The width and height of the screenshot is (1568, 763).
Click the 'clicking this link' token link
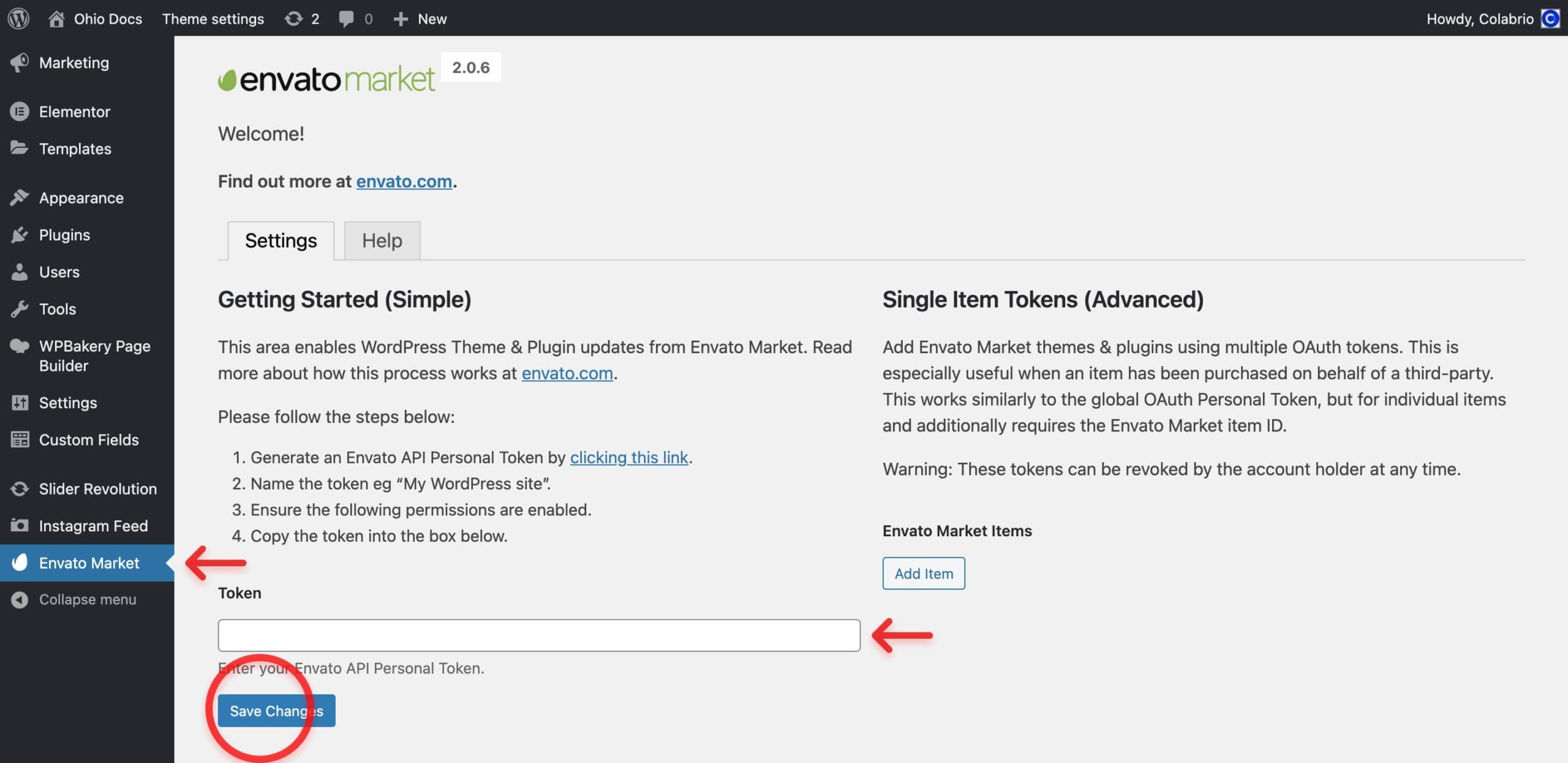629,457
